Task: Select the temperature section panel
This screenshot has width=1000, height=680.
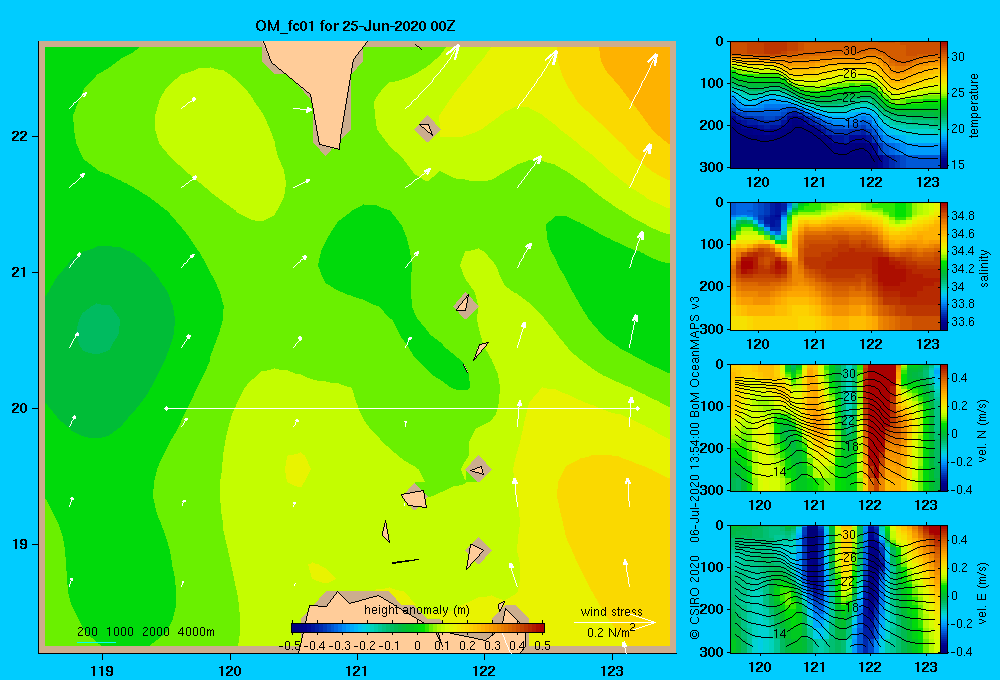Action: (834, 105)
